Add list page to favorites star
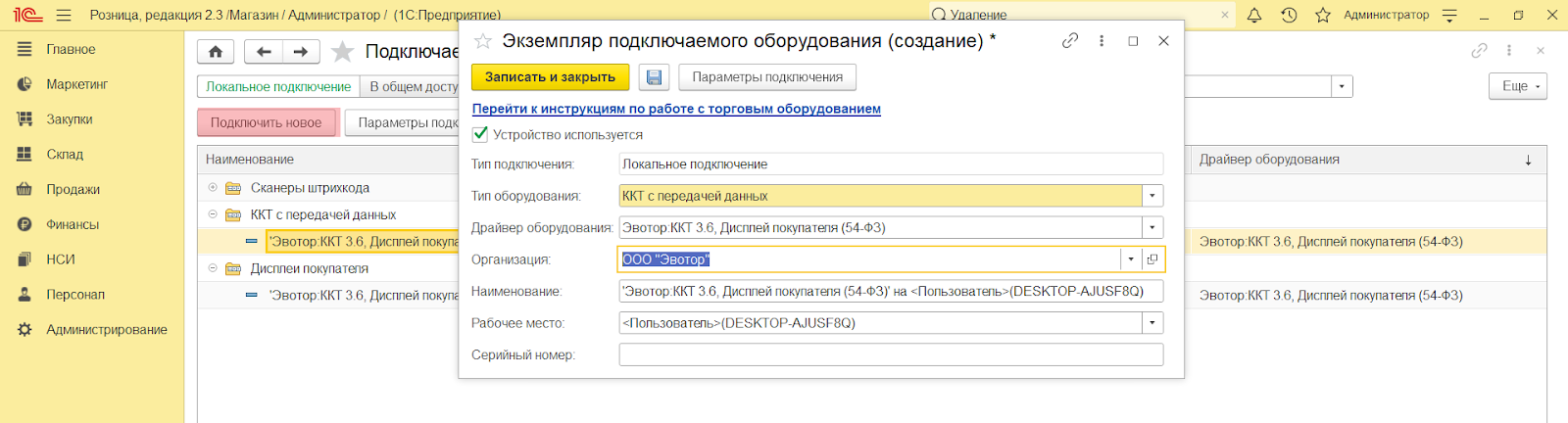The width and height of the screenshot is (1568, 423). click(x=342, y=51)
